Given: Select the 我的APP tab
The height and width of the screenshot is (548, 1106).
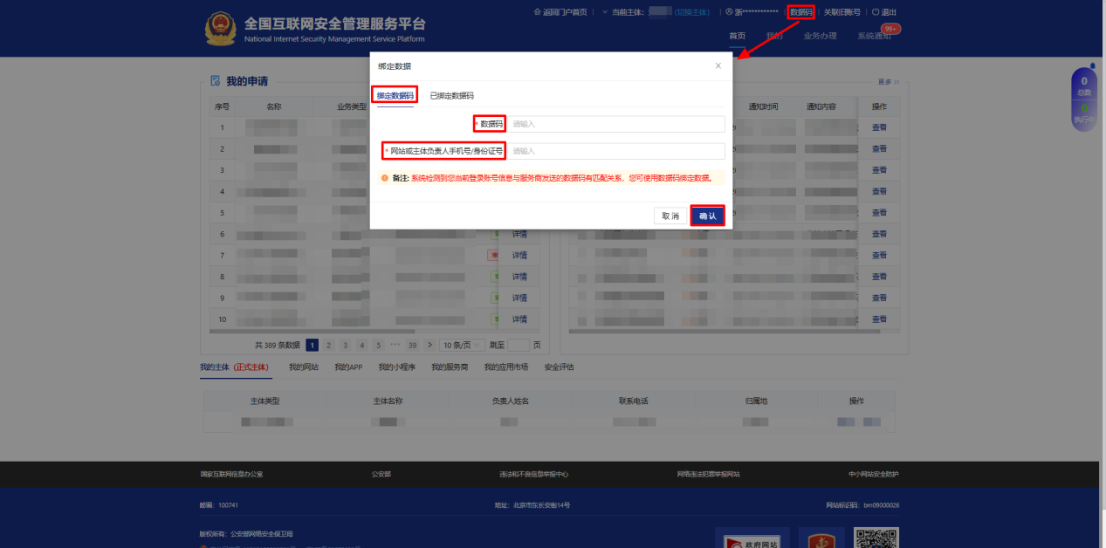Looking at the screenshot, I should 348,367.
